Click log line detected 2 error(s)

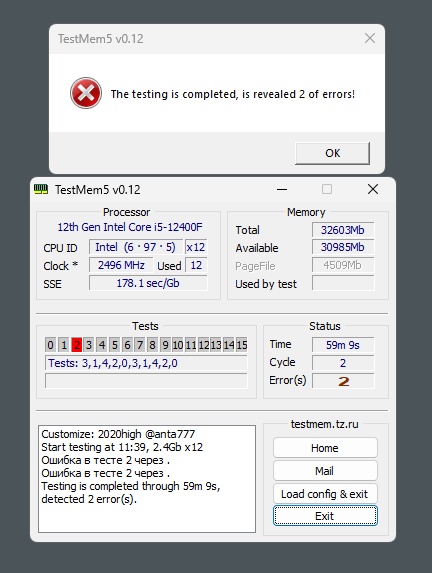pos(89,499)
